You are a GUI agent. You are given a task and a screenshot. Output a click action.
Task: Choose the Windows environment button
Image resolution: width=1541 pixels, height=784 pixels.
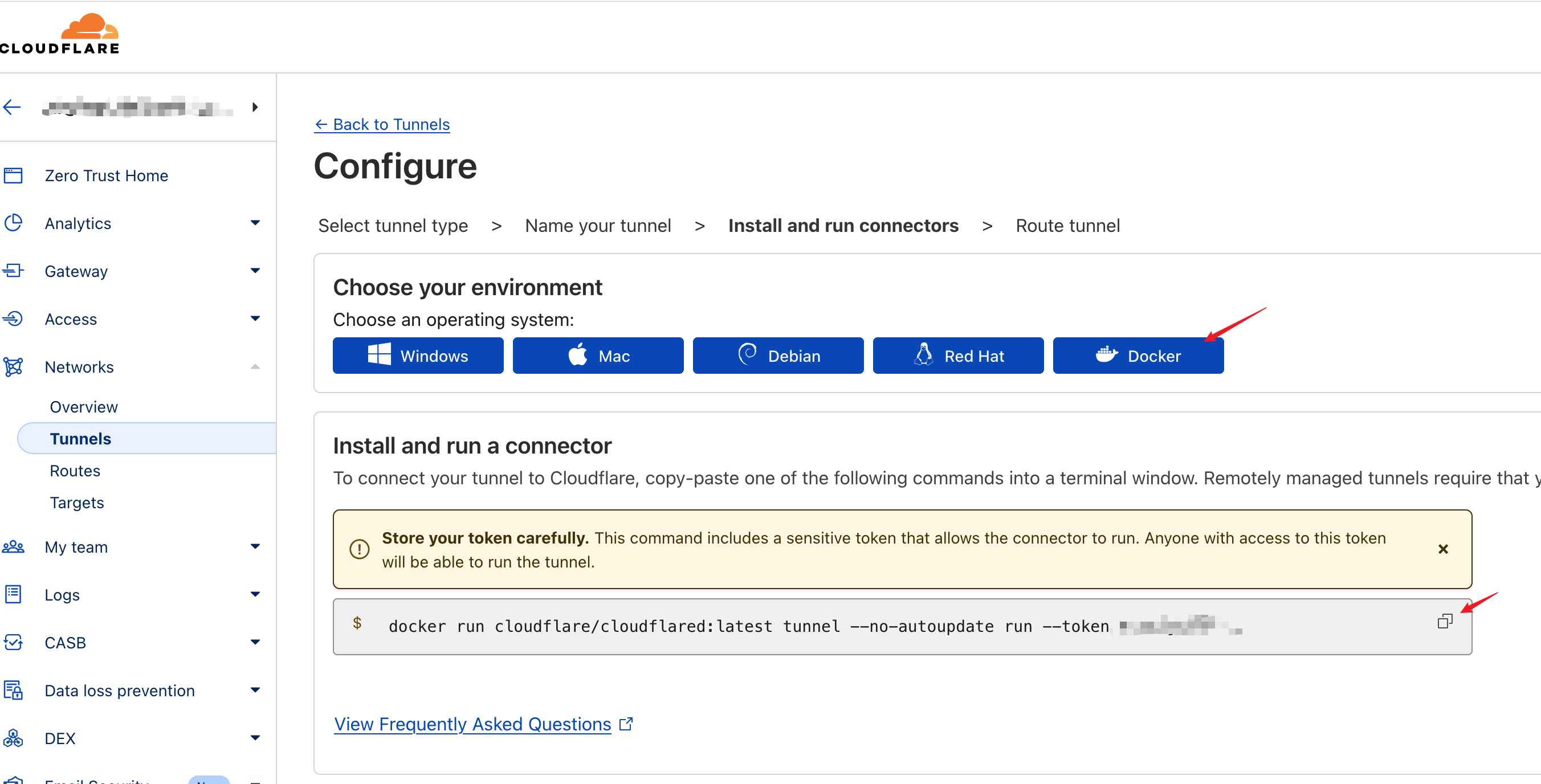pyautogui.click(x=418, y=356)
